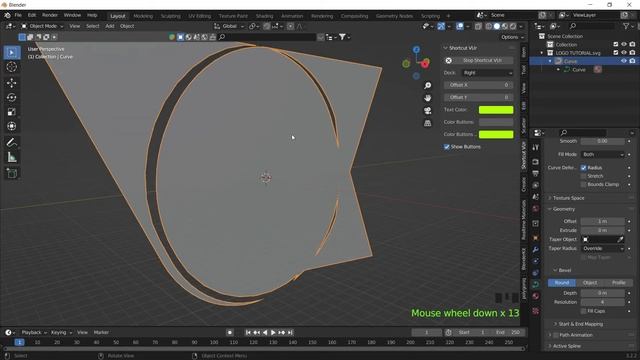Open the Global orientation dropdown

[229, 26]
